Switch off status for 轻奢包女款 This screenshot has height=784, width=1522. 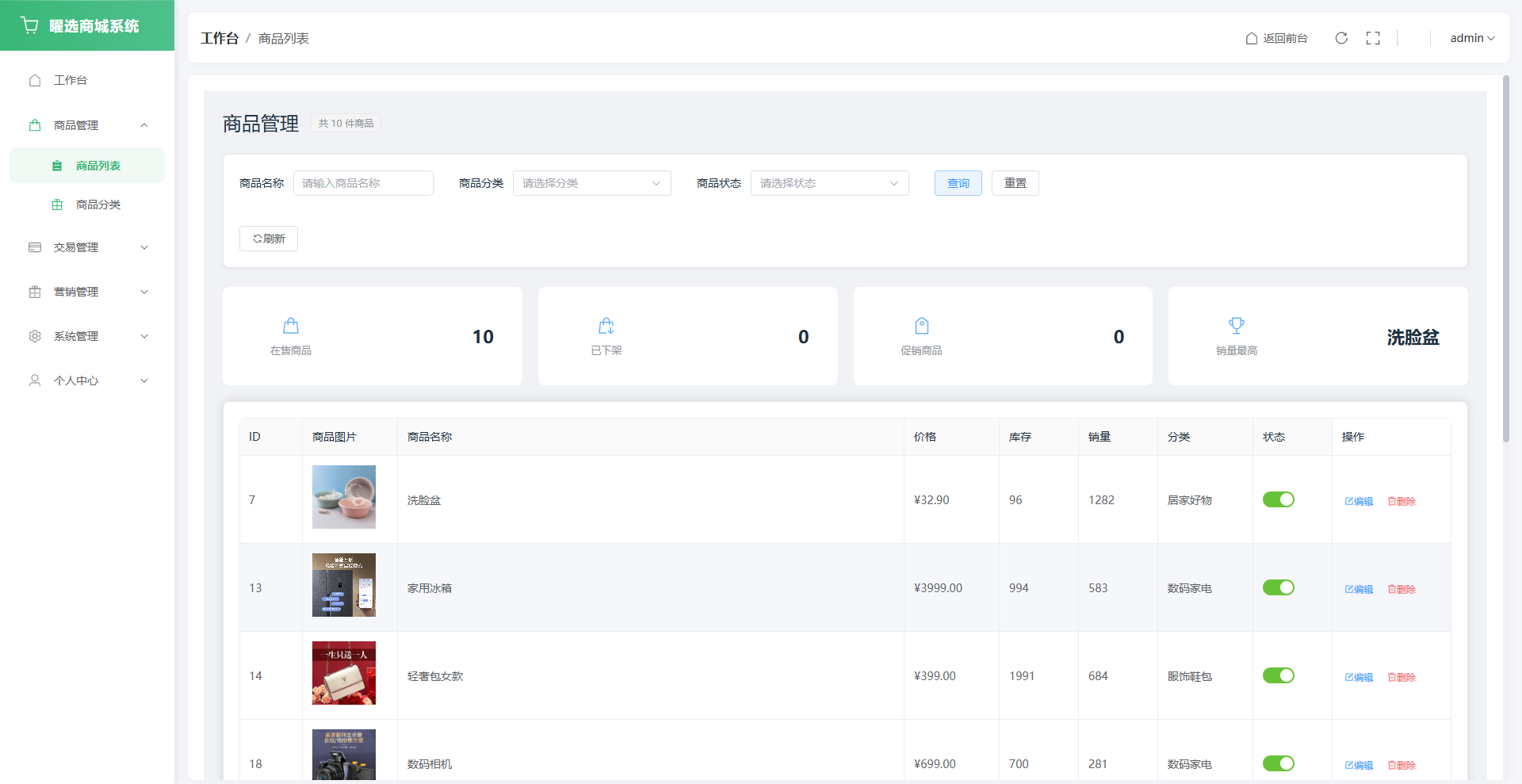point(1278,675)
